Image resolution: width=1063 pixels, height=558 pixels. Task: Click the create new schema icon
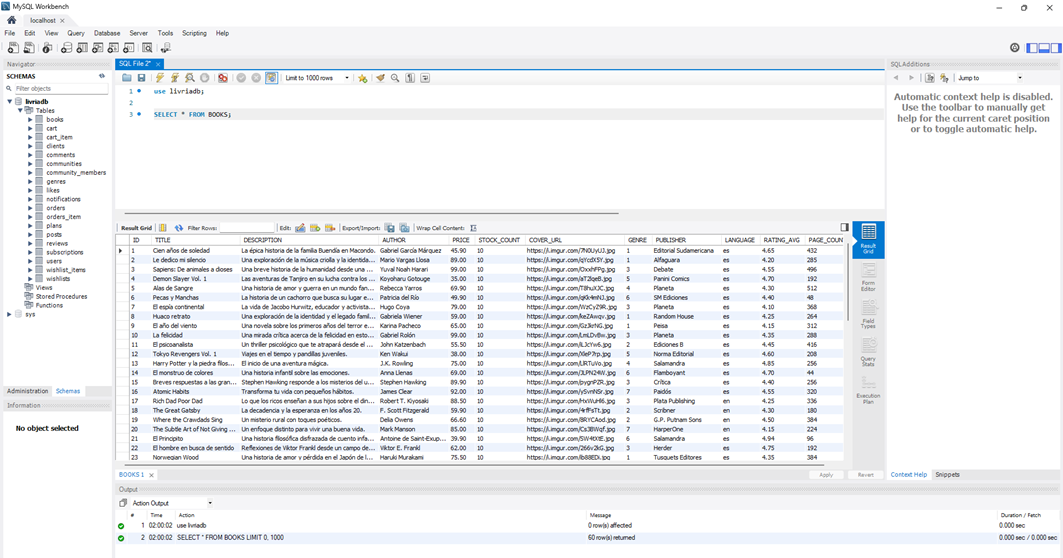66,48
